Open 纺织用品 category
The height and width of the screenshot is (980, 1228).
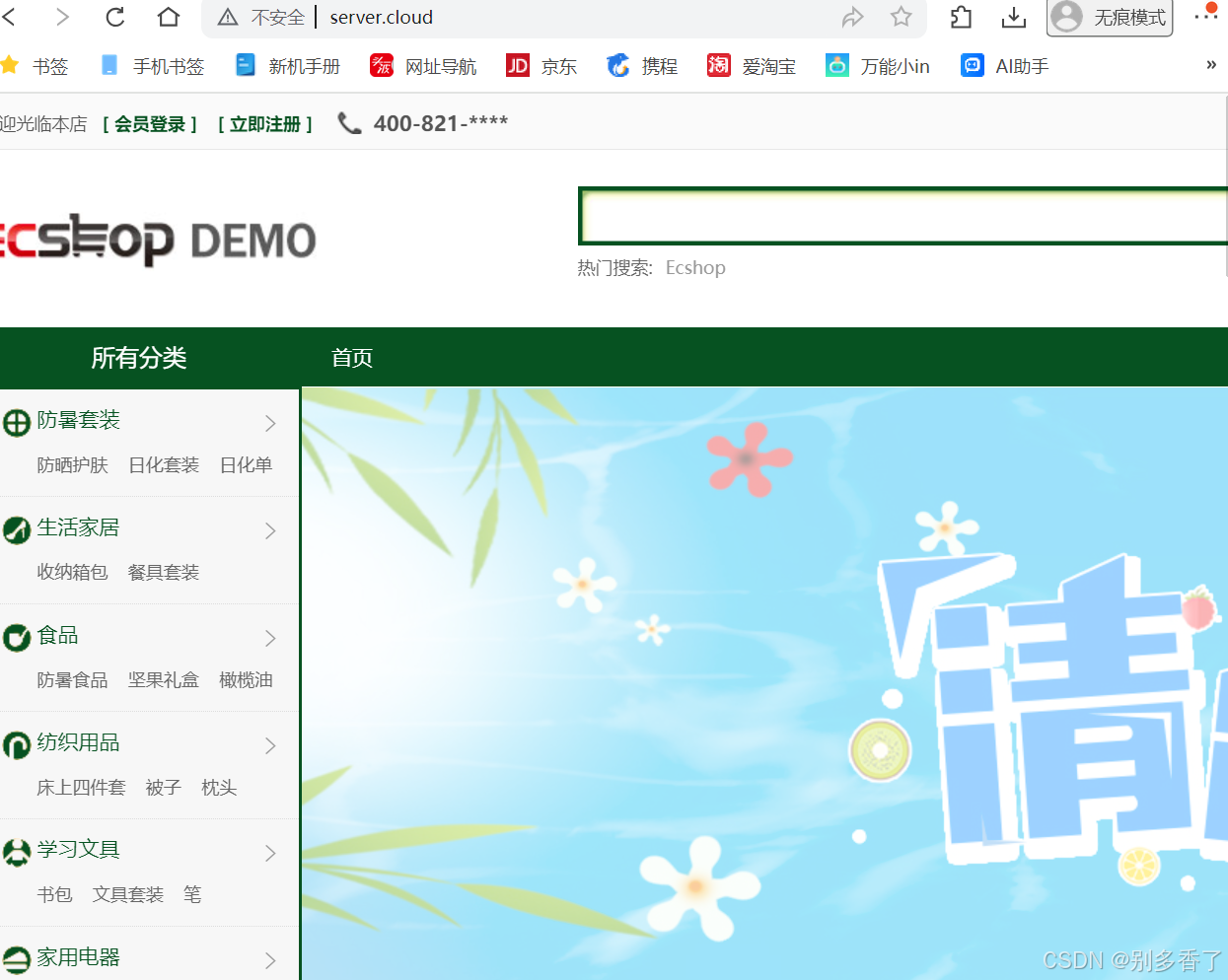79,742
